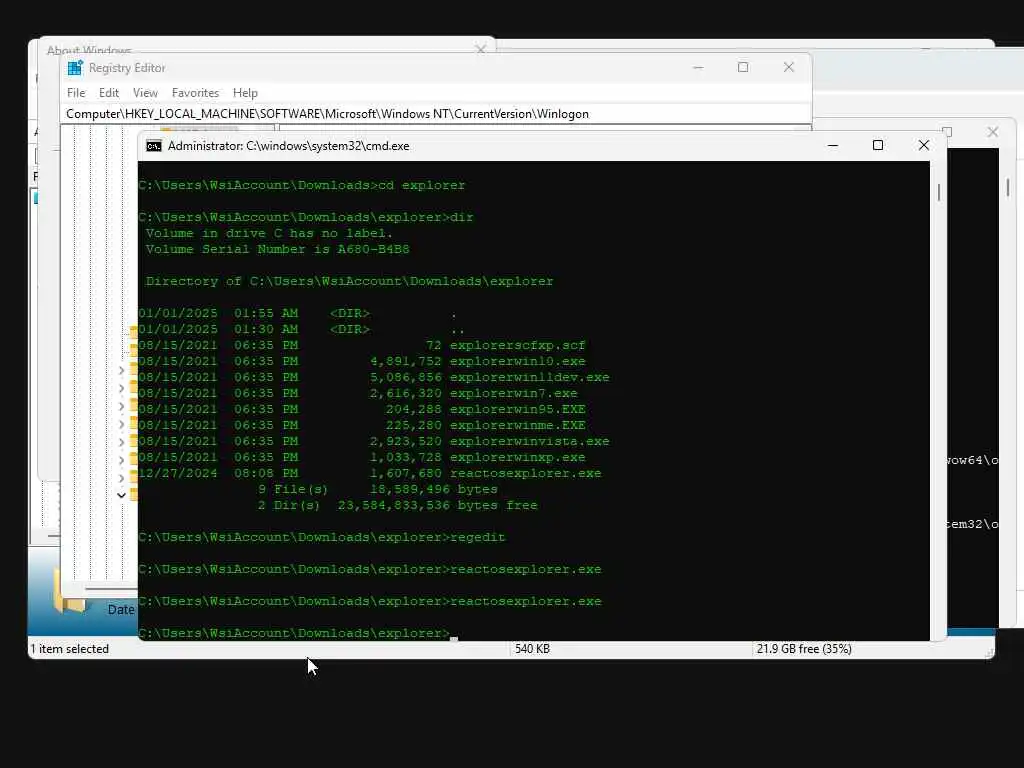Click the 'cd explorer' command text
Image resolution: width=1024 pixels, height=768 pixels.
[x=422, y=185]
